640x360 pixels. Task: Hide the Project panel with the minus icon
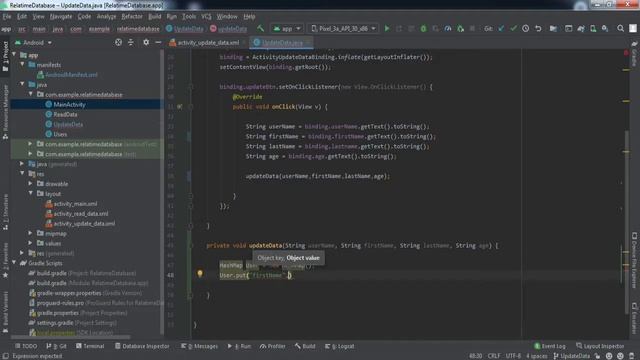[158, 42]
